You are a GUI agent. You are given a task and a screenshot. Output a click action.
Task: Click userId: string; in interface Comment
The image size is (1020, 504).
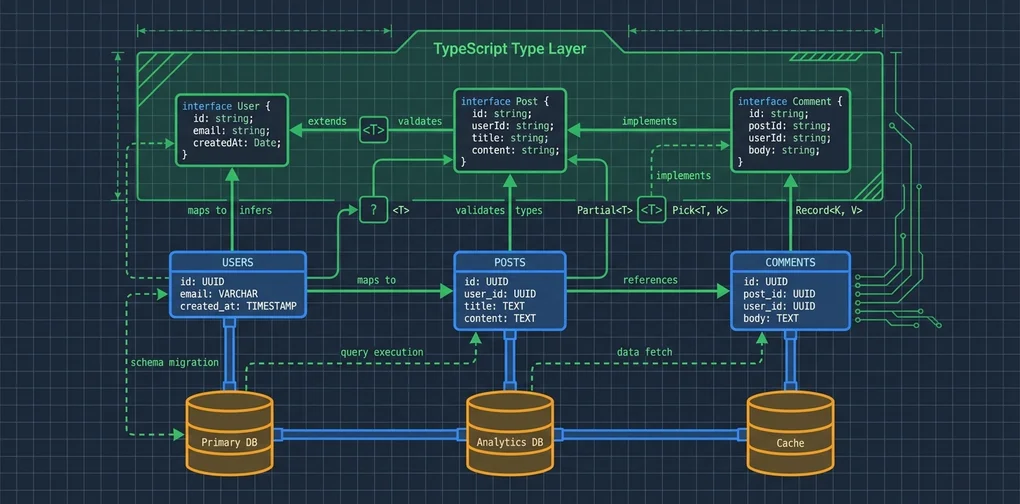coord(789,138)
